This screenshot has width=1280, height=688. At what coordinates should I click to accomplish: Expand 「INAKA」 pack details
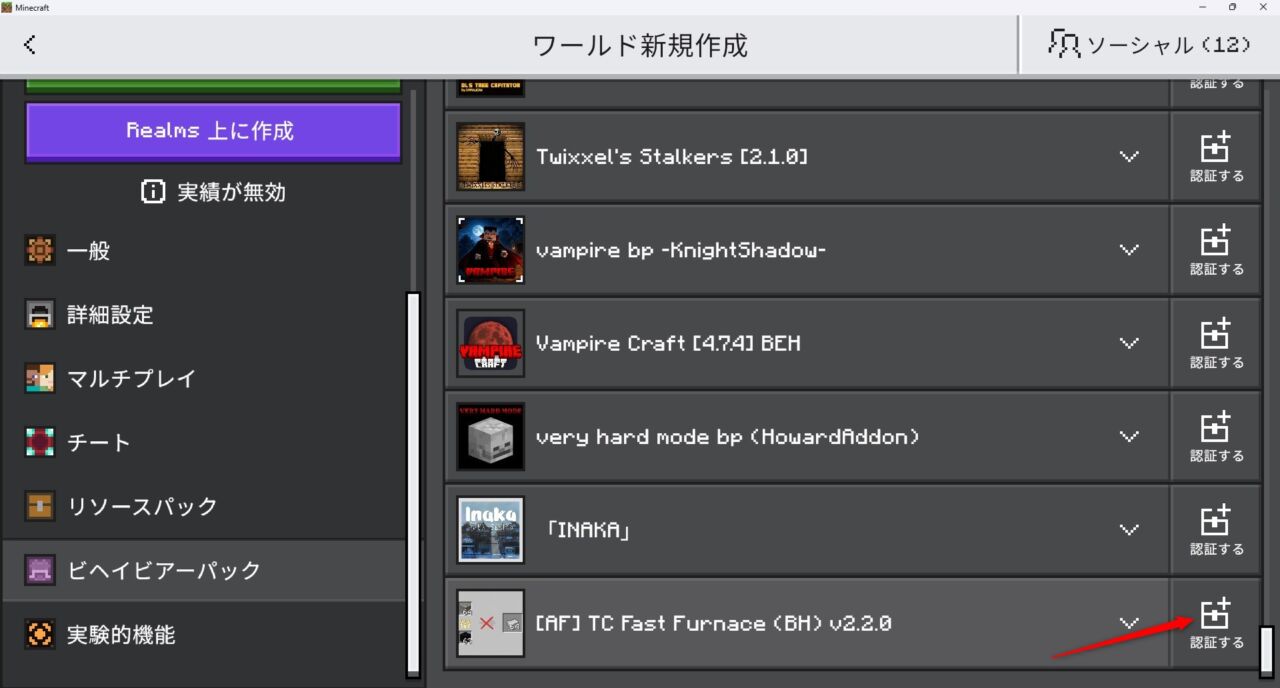1129,530
